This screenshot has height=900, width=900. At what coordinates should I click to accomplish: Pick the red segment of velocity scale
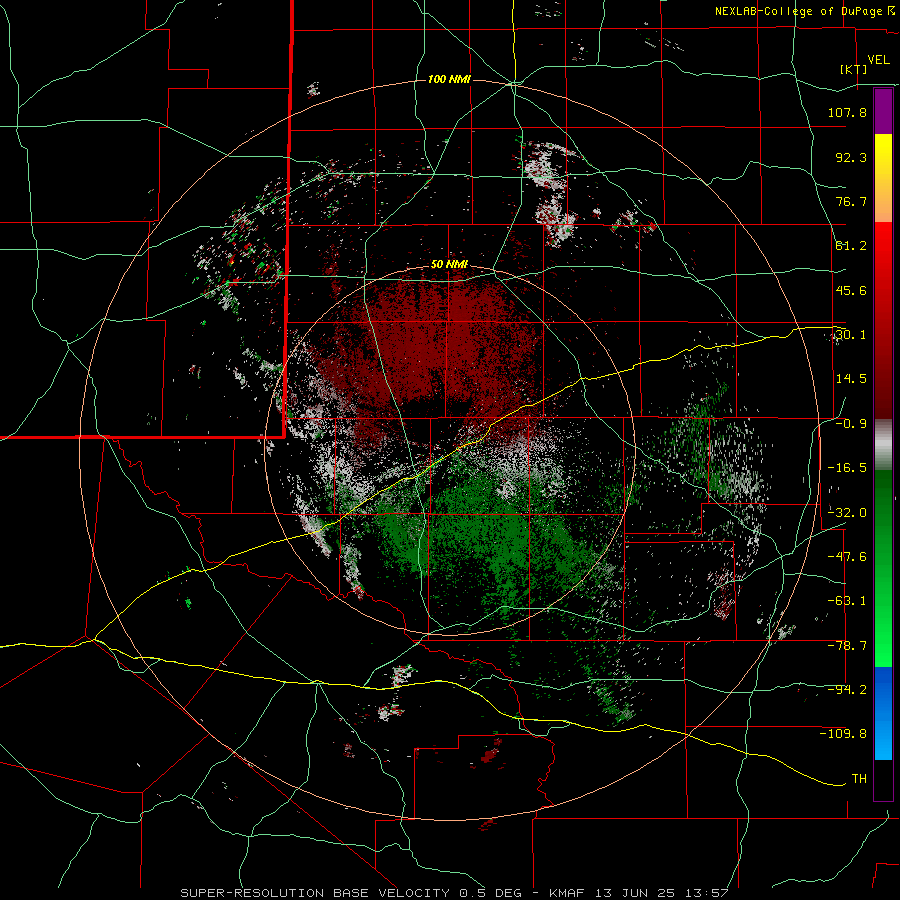(x=883, y=320)
